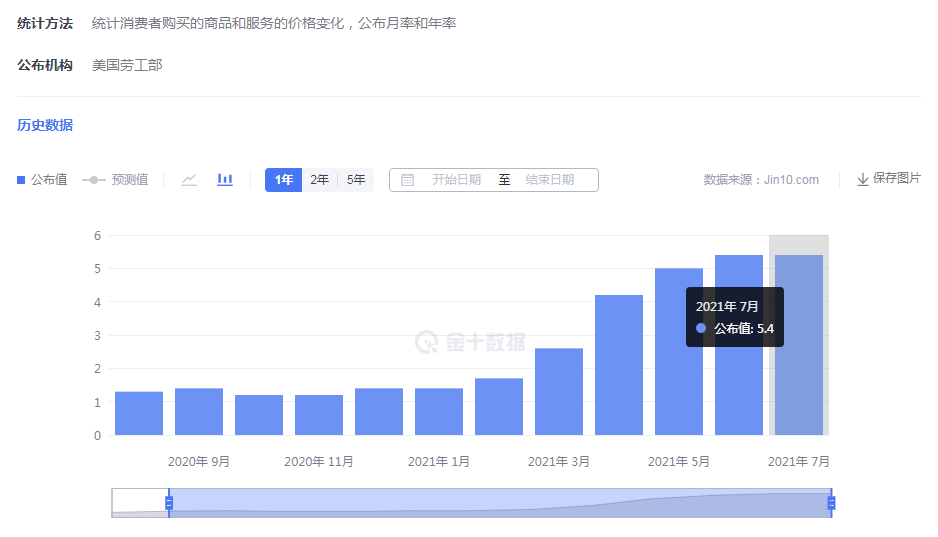
Task: Click the left handle of timeline slider
Action: pyautogui.click(x=169, y=503)
